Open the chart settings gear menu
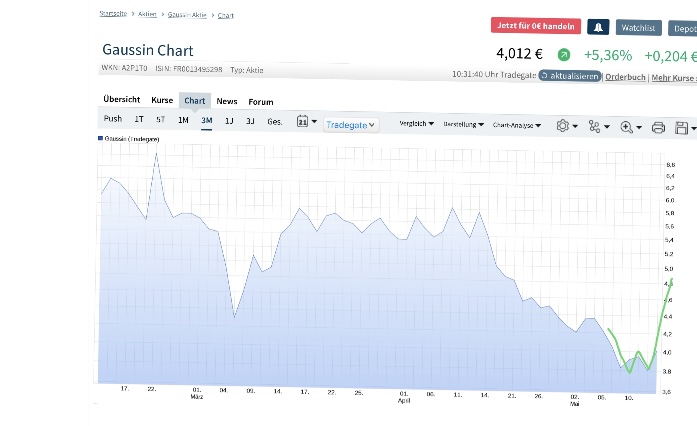This screenshot has height=426, width=697. (567, 126)
